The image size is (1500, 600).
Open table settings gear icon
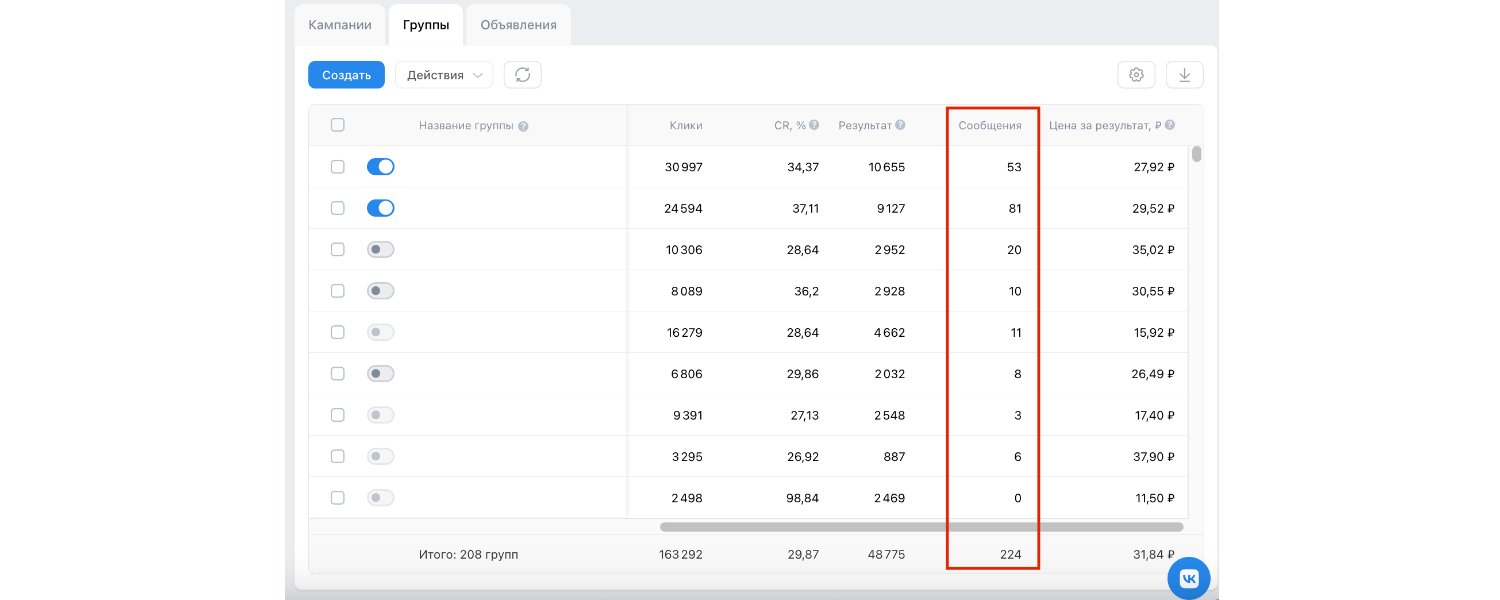1136,75
